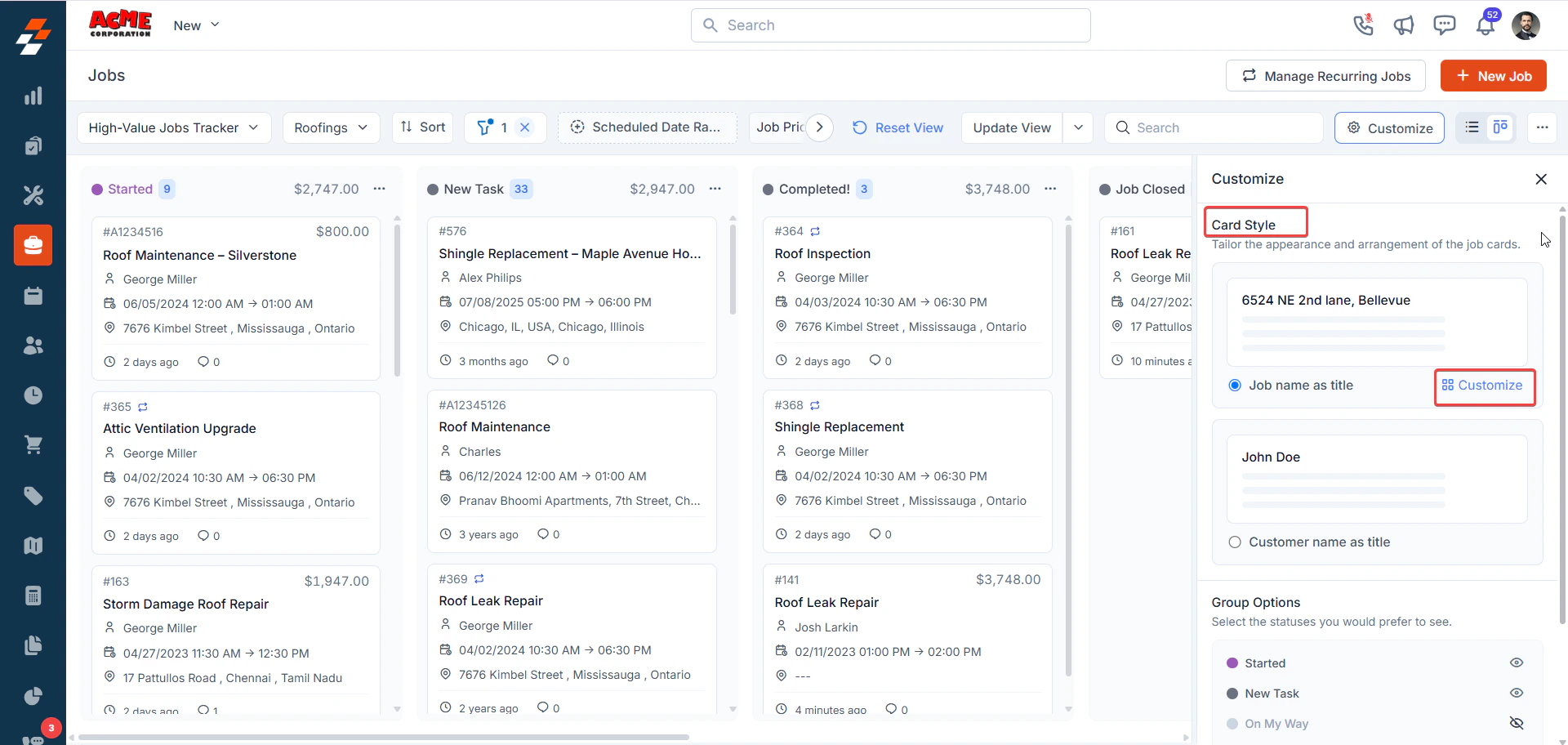Open the price tag sidebar icon
Viewport: 1568px width, 745px height.
[33, 496]
